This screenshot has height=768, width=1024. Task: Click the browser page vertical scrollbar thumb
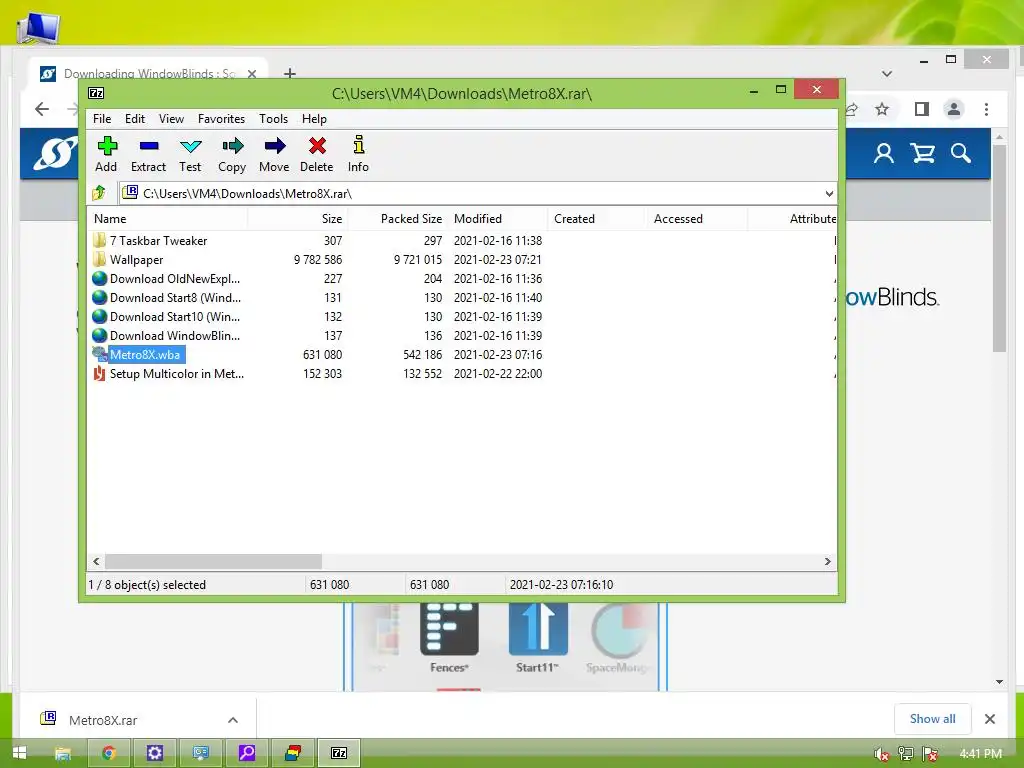coord(999,248)
